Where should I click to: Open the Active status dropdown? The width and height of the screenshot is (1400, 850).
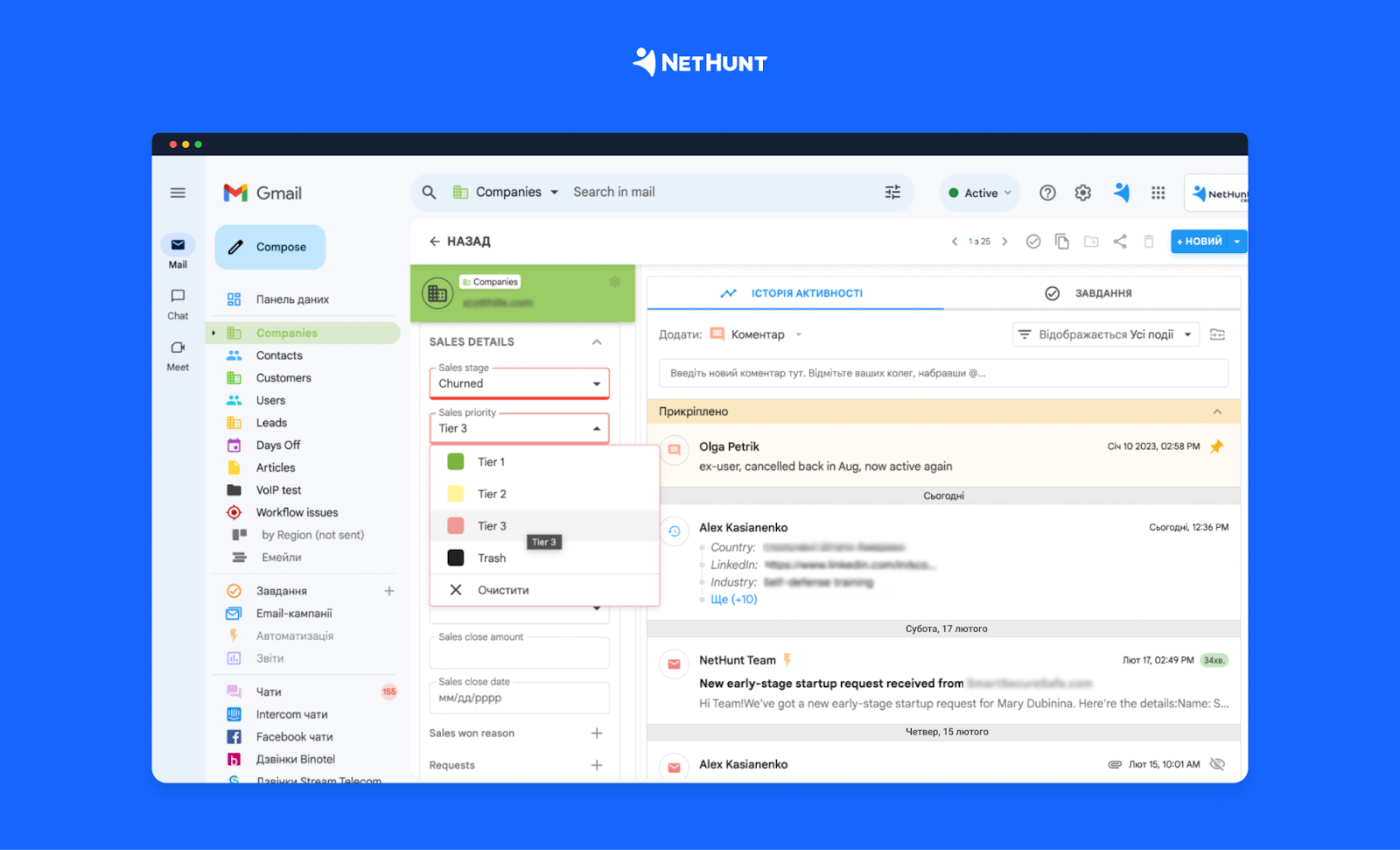point(979,193)
